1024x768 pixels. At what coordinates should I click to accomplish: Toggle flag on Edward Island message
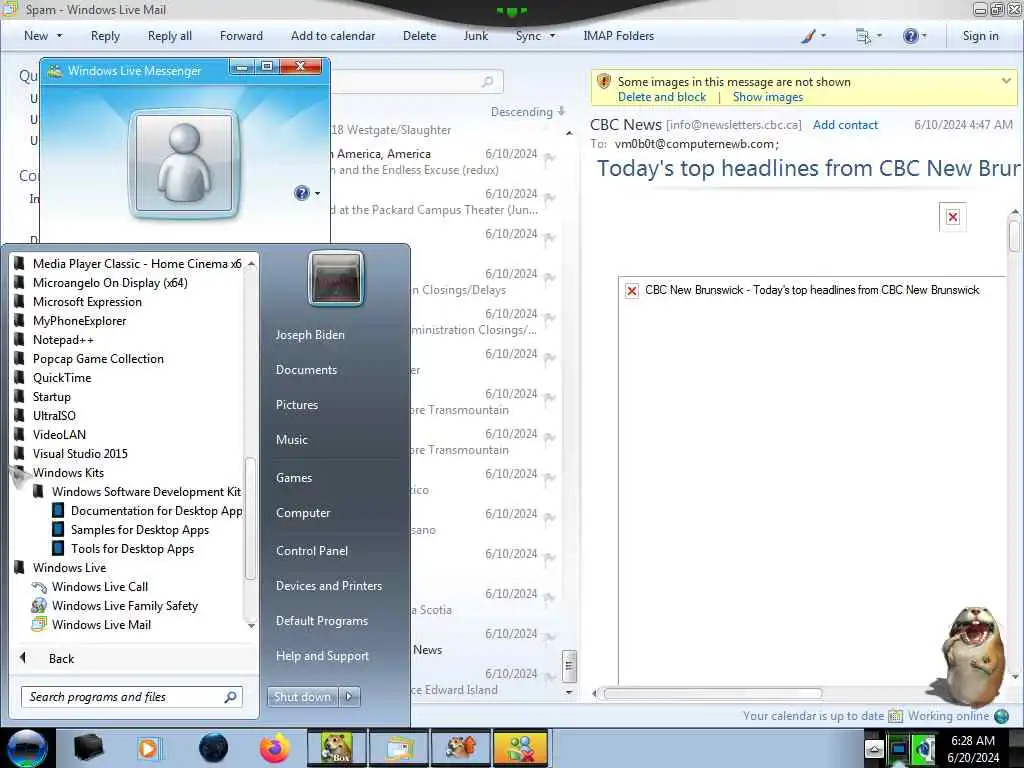tap(550, 677)
